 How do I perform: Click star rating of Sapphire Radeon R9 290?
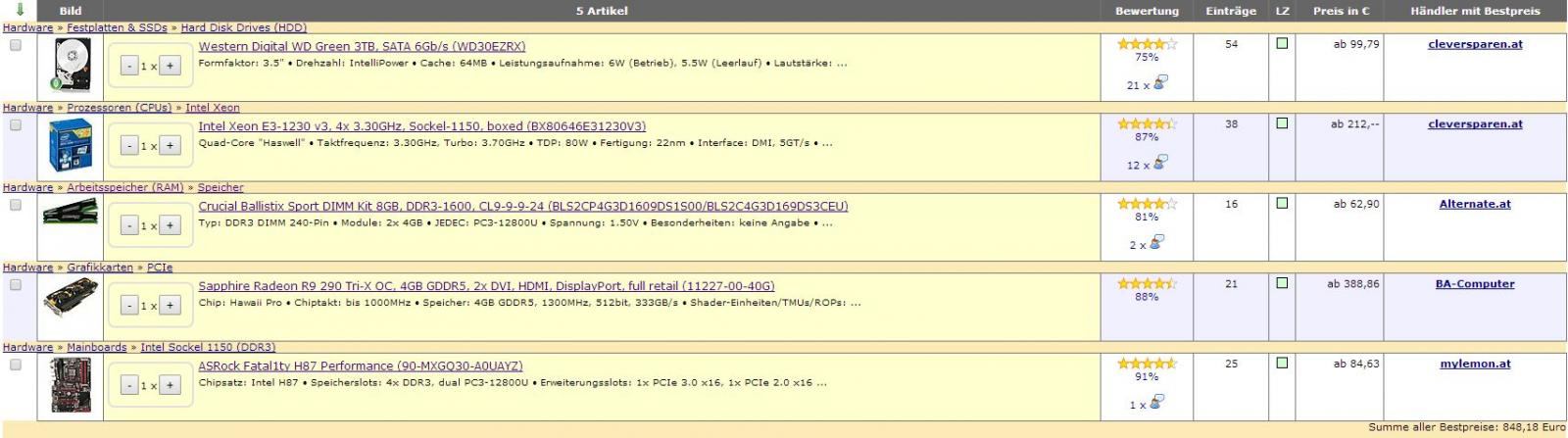(x=1148, y=284)
